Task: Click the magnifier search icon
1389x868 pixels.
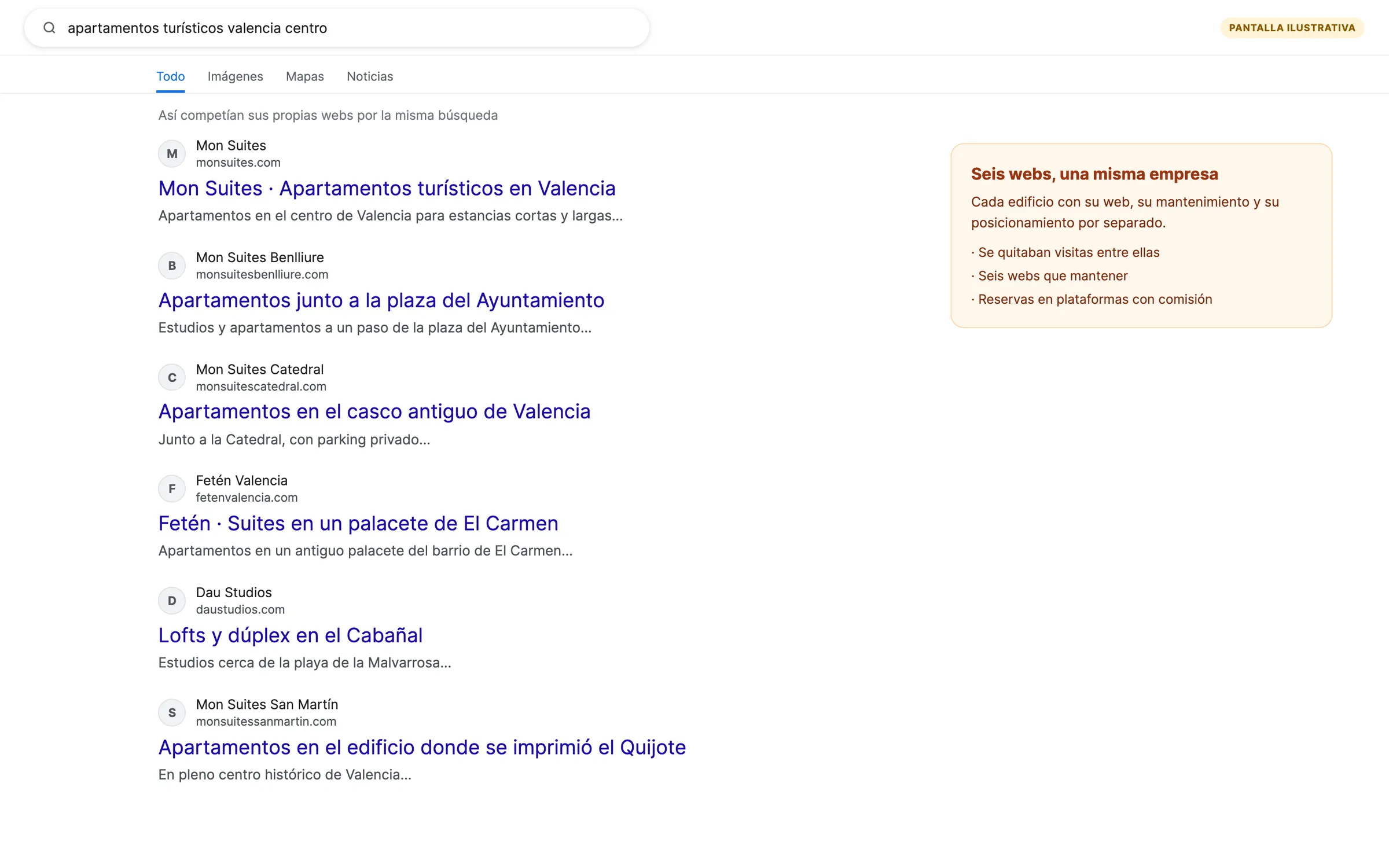Action: [50, 28]
